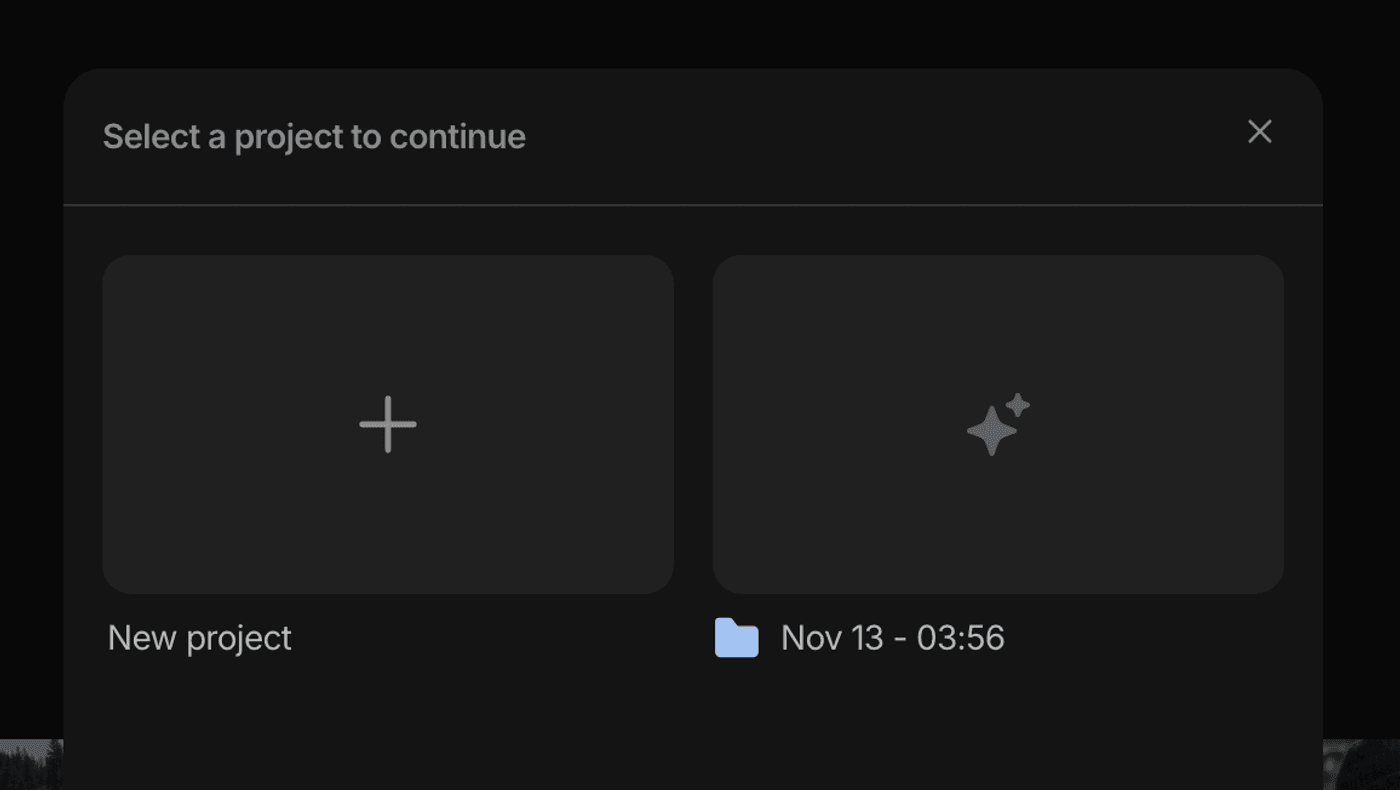
Task: Click the background image at bottom left
Action: (x=30, y=765)
